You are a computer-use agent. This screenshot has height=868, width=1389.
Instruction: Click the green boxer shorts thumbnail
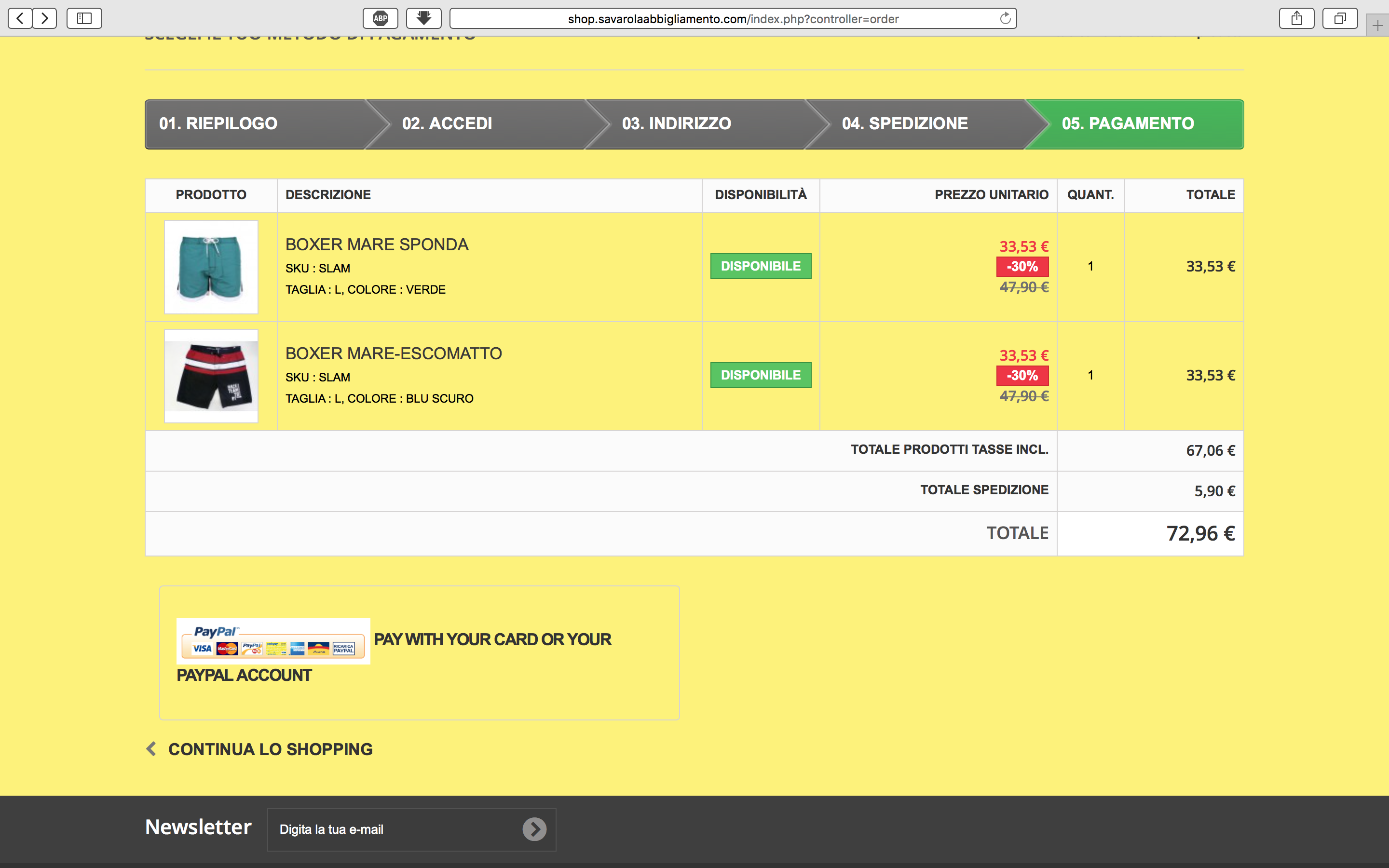click(x=211, y=267)
